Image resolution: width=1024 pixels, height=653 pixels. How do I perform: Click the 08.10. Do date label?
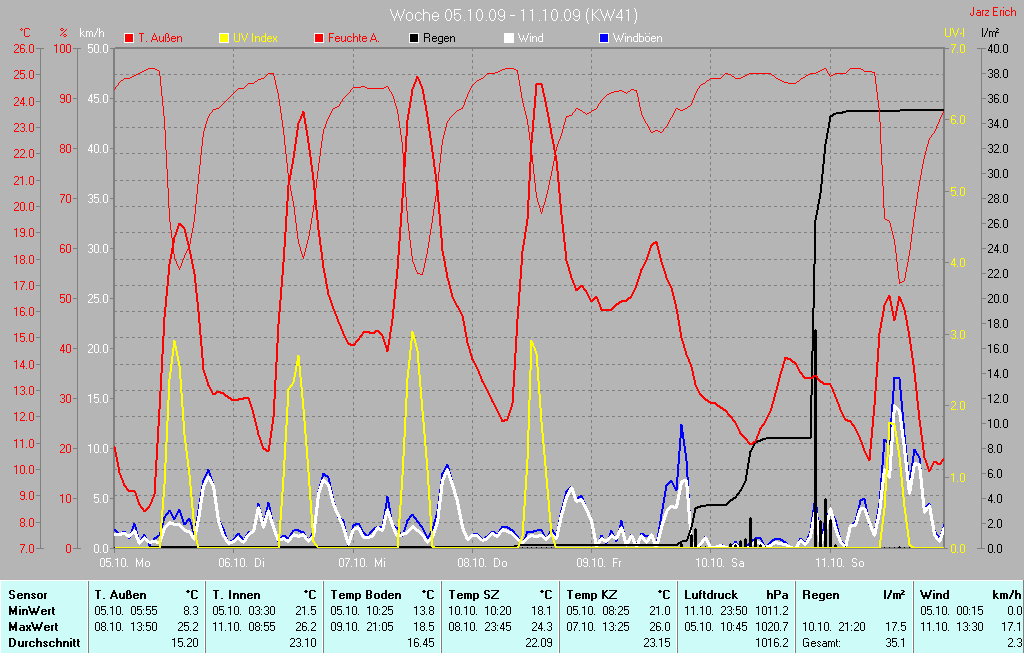tap(482, 562)
